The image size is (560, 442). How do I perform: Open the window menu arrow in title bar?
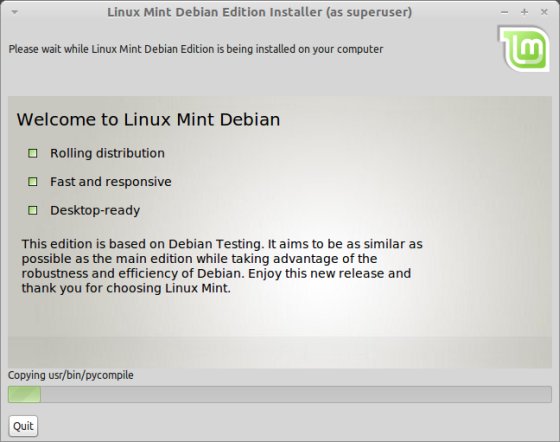pos(15,12)
